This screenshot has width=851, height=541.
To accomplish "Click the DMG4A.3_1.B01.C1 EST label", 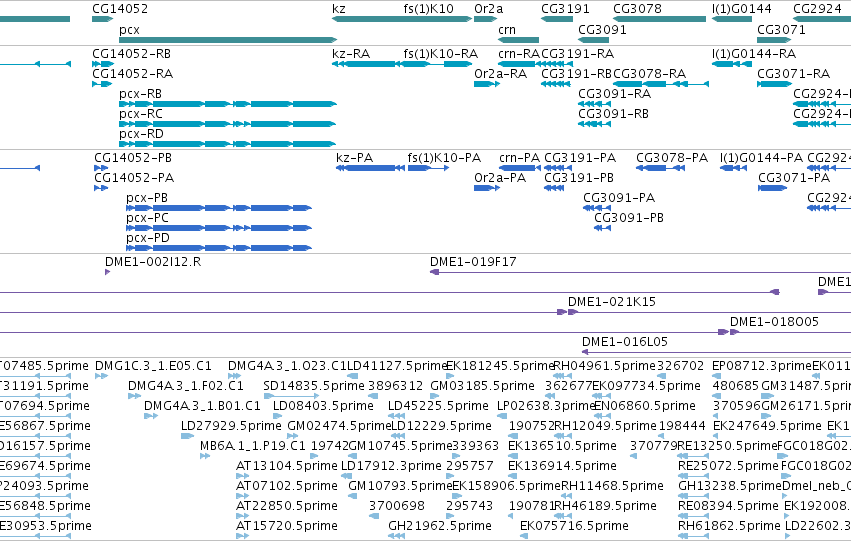I will [x=202, y=406].
